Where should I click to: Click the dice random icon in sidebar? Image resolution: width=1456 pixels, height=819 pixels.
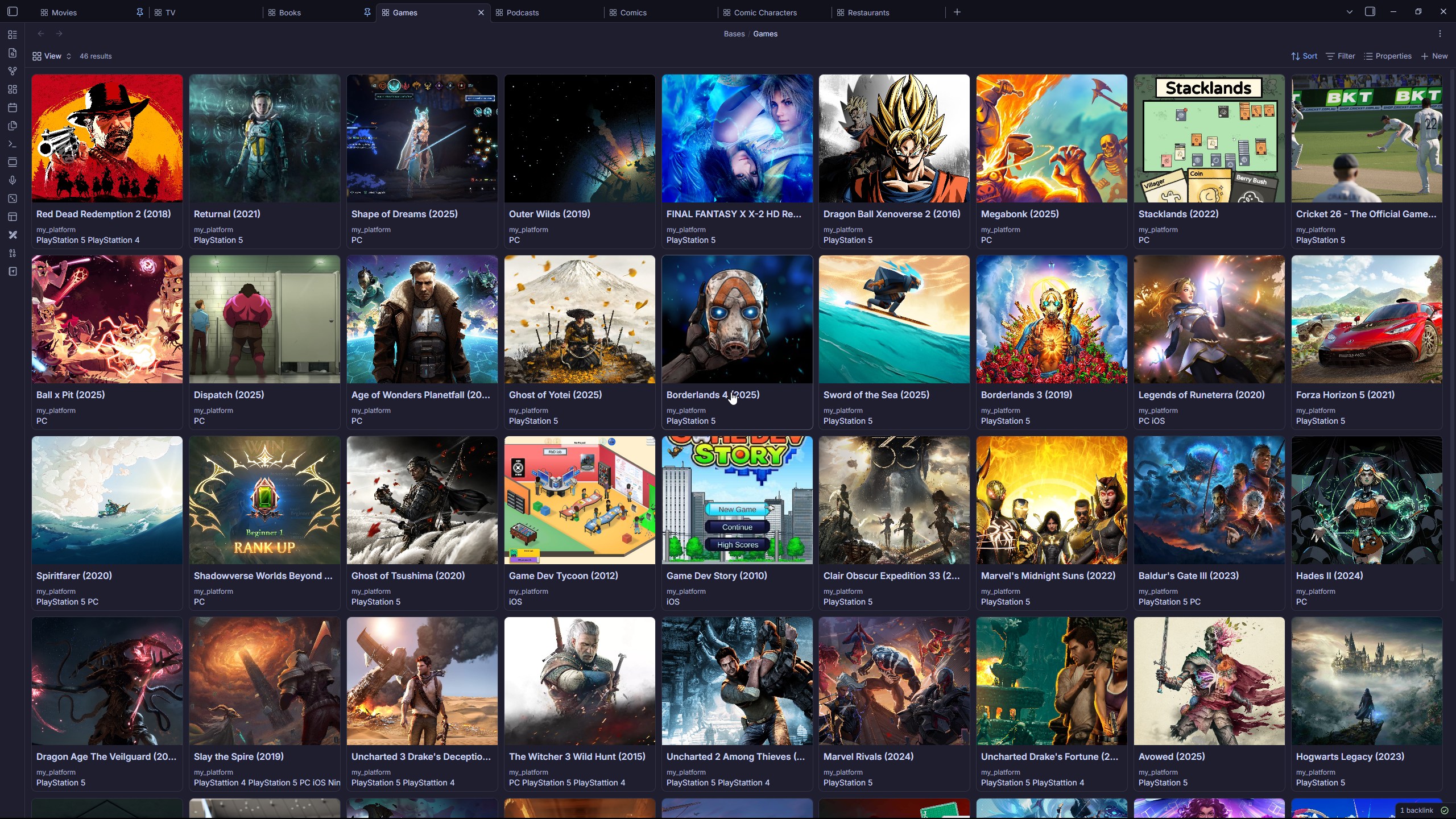click(13, 198)
